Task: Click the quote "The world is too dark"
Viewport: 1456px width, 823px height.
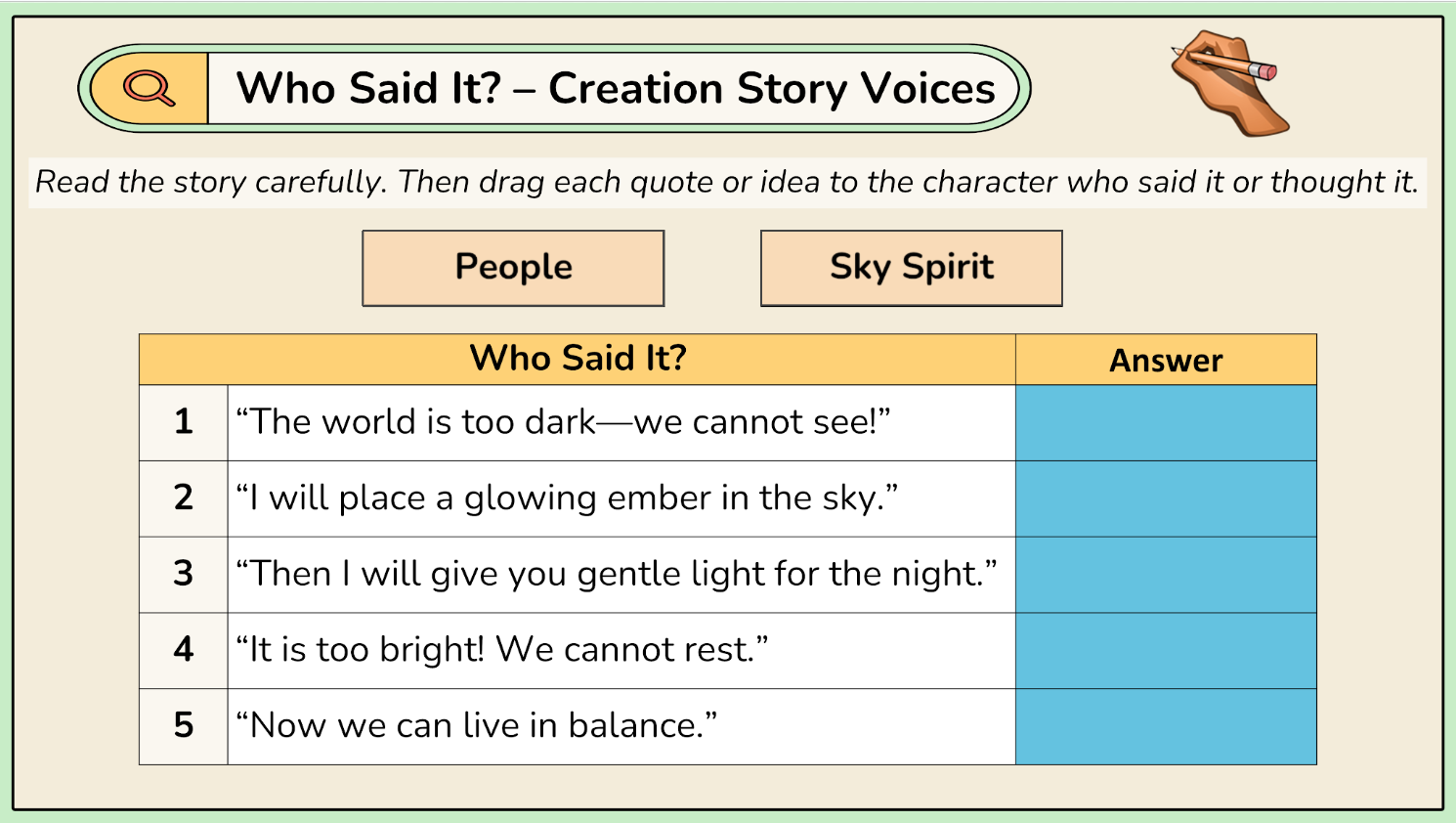Action: coord(563,422)
